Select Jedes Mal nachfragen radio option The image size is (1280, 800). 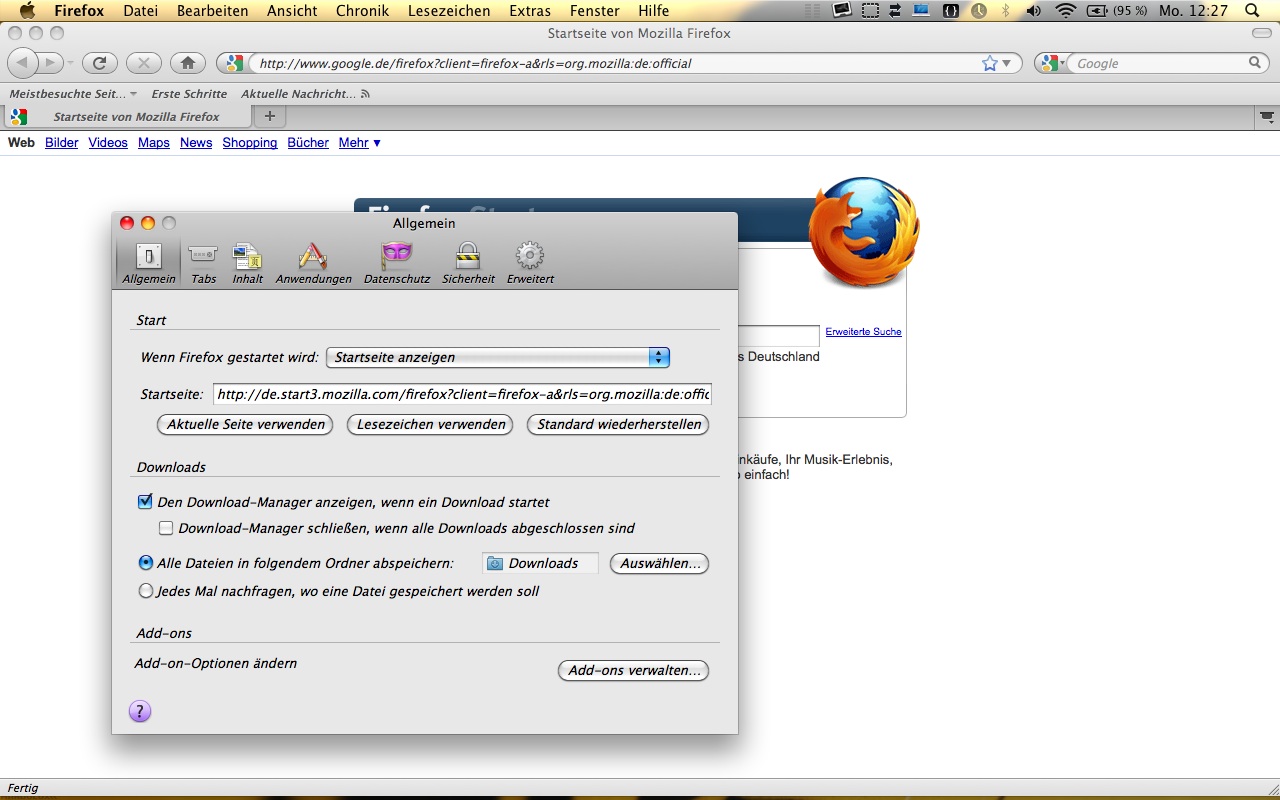pyautogui.click(x=146, y=591)
